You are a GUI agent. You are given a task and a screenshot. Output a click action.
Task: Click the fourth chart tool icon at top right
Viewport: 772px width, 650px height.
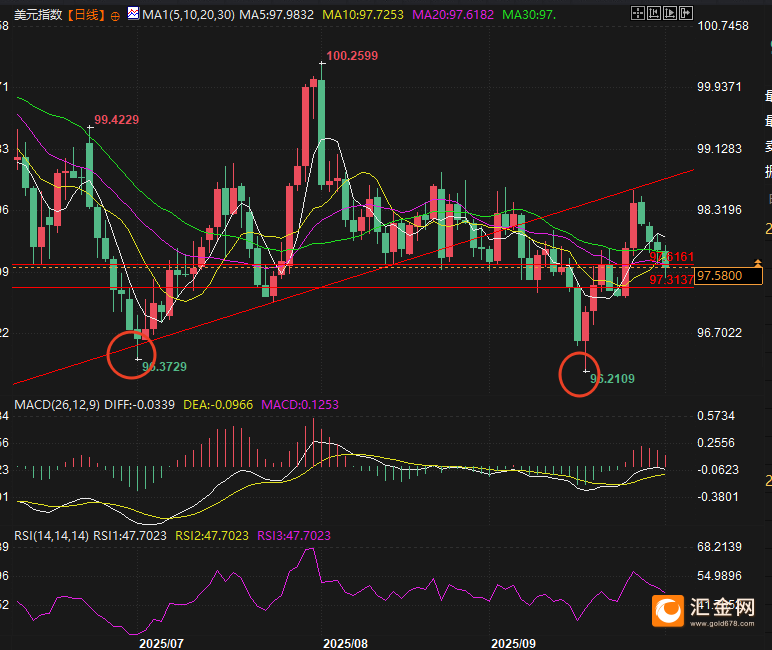[x=686, y=15]
